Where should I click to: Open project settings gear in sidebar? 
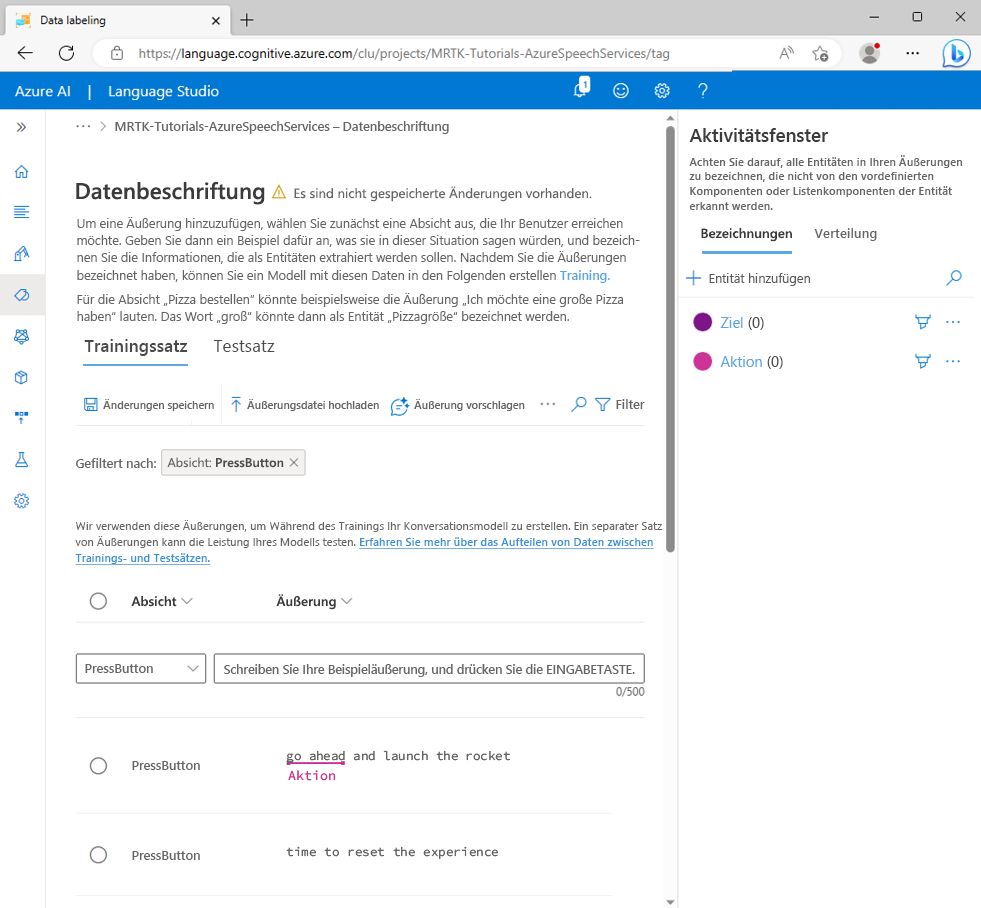point(21,501)
